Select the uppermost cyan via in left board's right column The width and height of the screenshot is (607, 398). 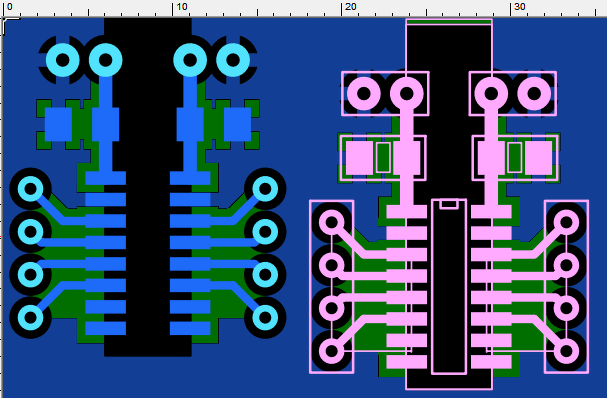[x=265, y=189]
